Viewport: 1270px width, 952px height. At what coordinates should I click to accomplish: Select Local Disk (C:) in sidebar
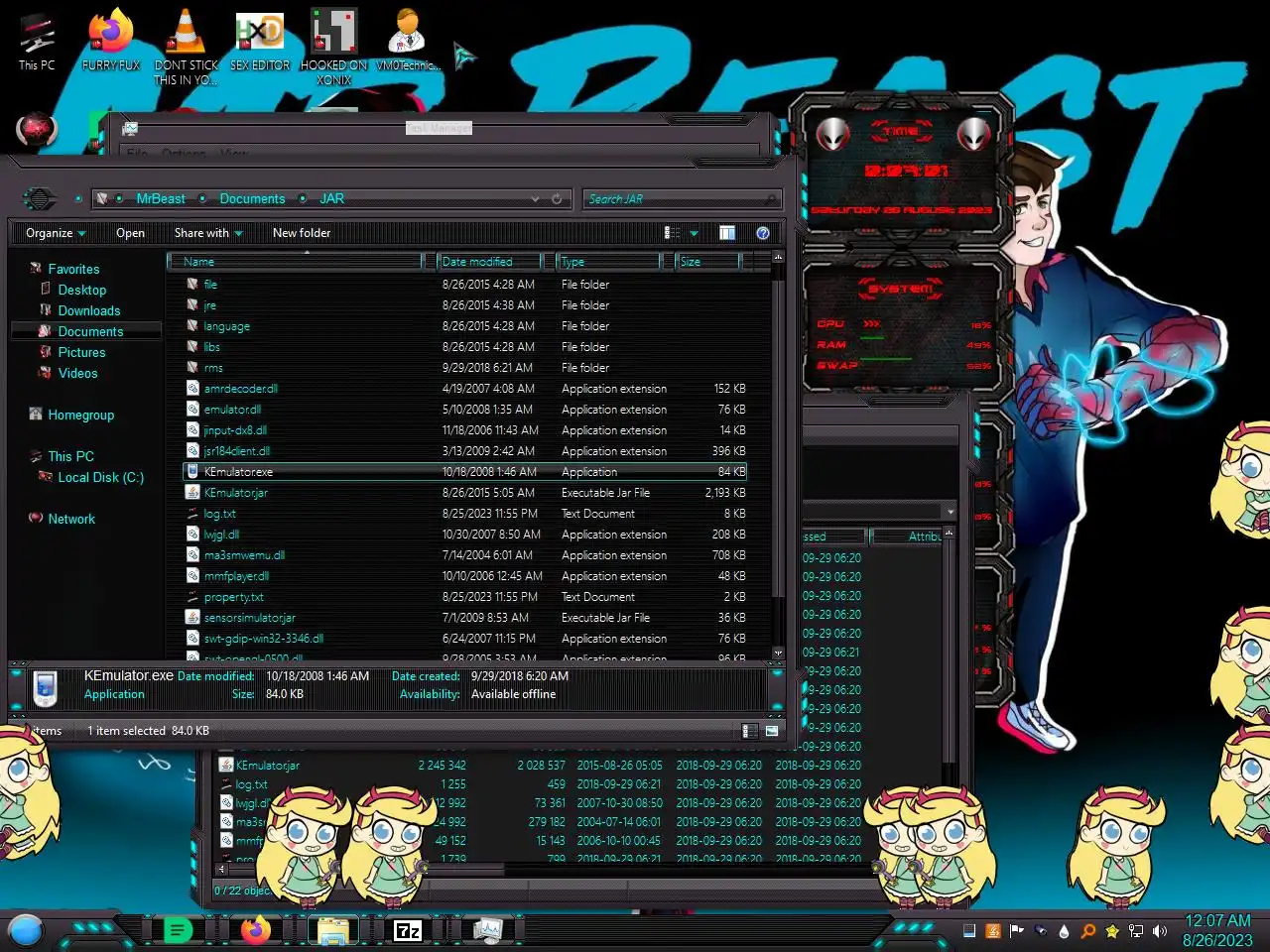[100, 477]
